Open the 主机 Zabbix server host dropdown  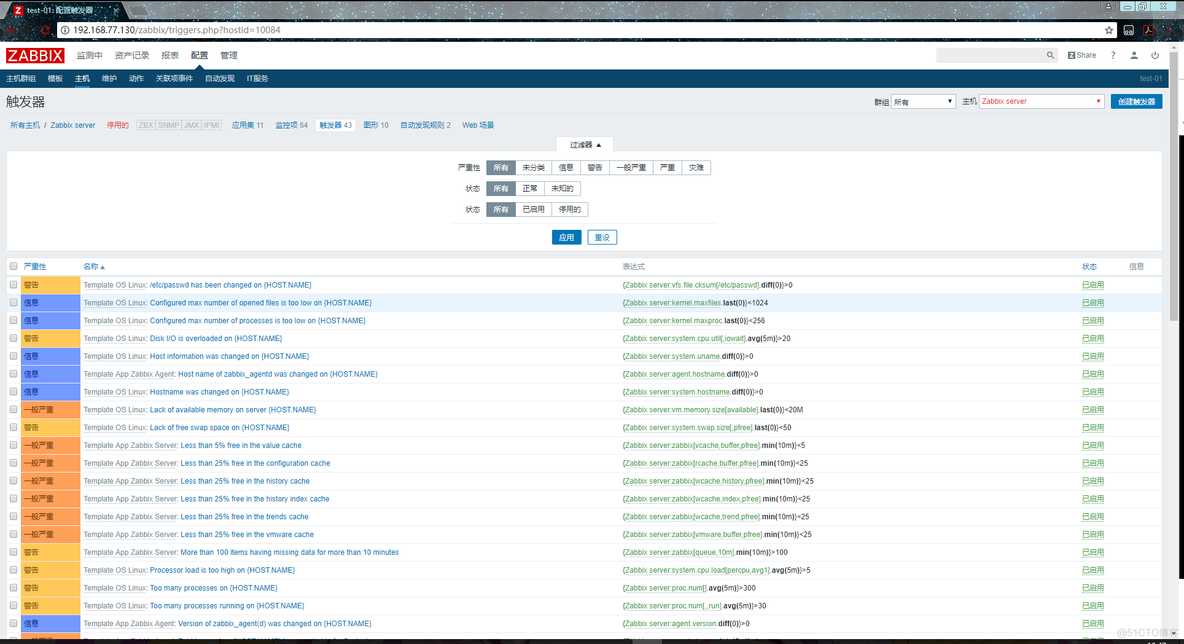(1041, 101)
